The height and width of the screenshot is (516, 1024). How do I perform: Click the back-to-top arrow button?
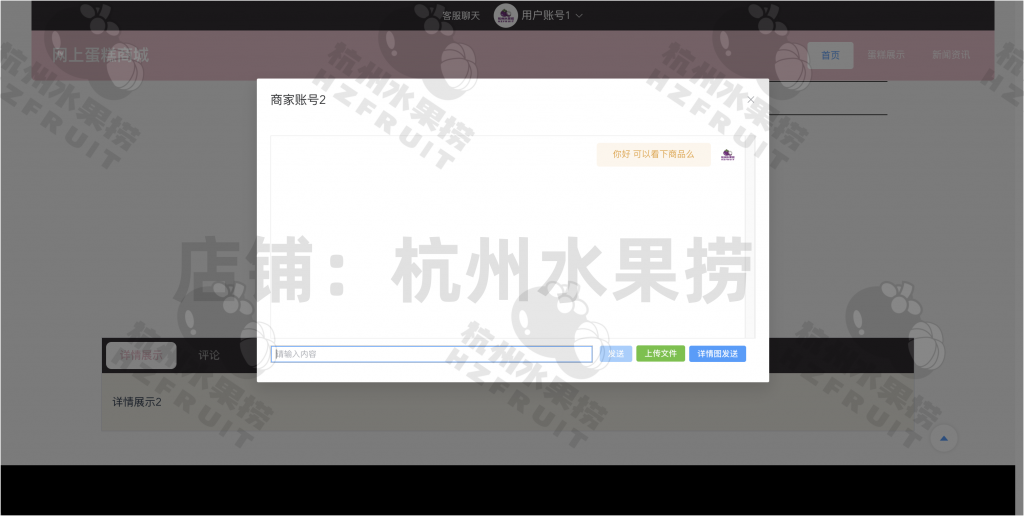click(943, 438)
